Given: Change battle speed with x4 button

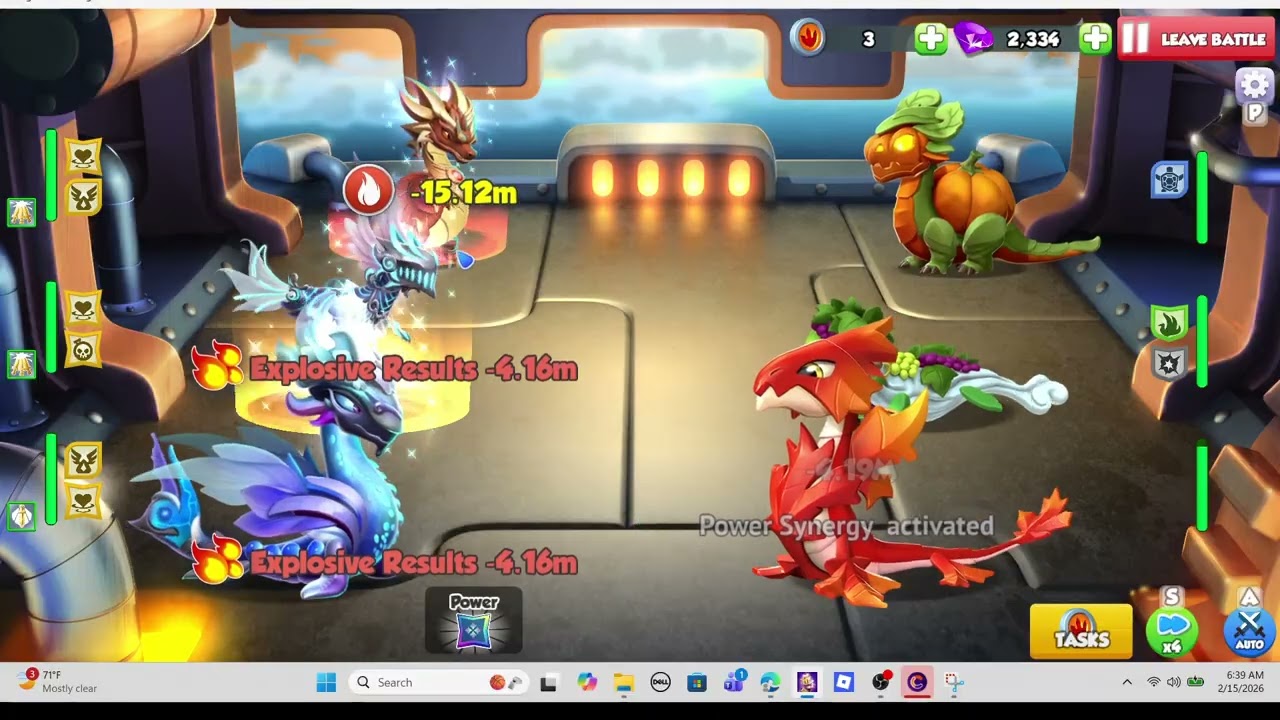Looking at the screenshot, I should (1172, 630).
